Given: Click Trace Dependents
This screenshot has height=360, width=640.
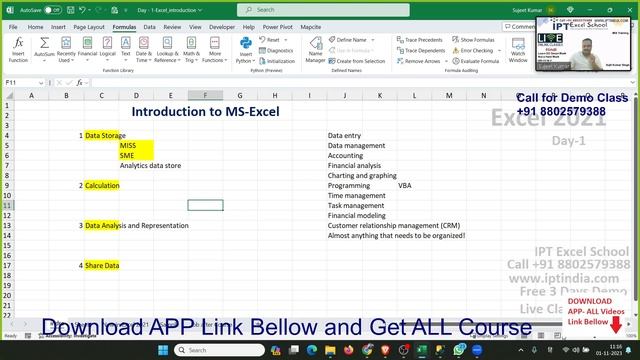Looking at the screenshot, I should (421, 51).
